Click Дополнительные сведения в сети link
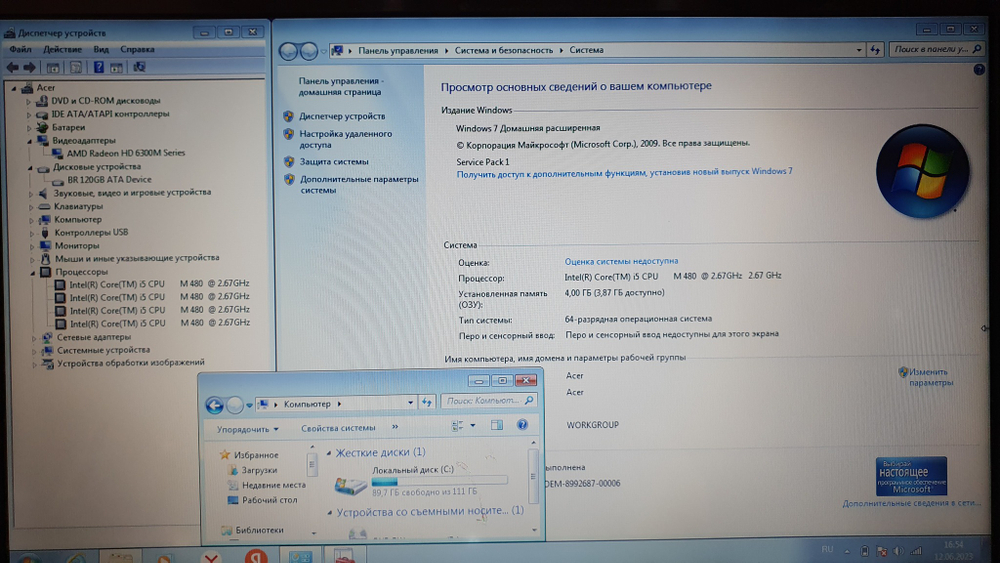Screen dimensions: 1000x563 tap(911, 503)
